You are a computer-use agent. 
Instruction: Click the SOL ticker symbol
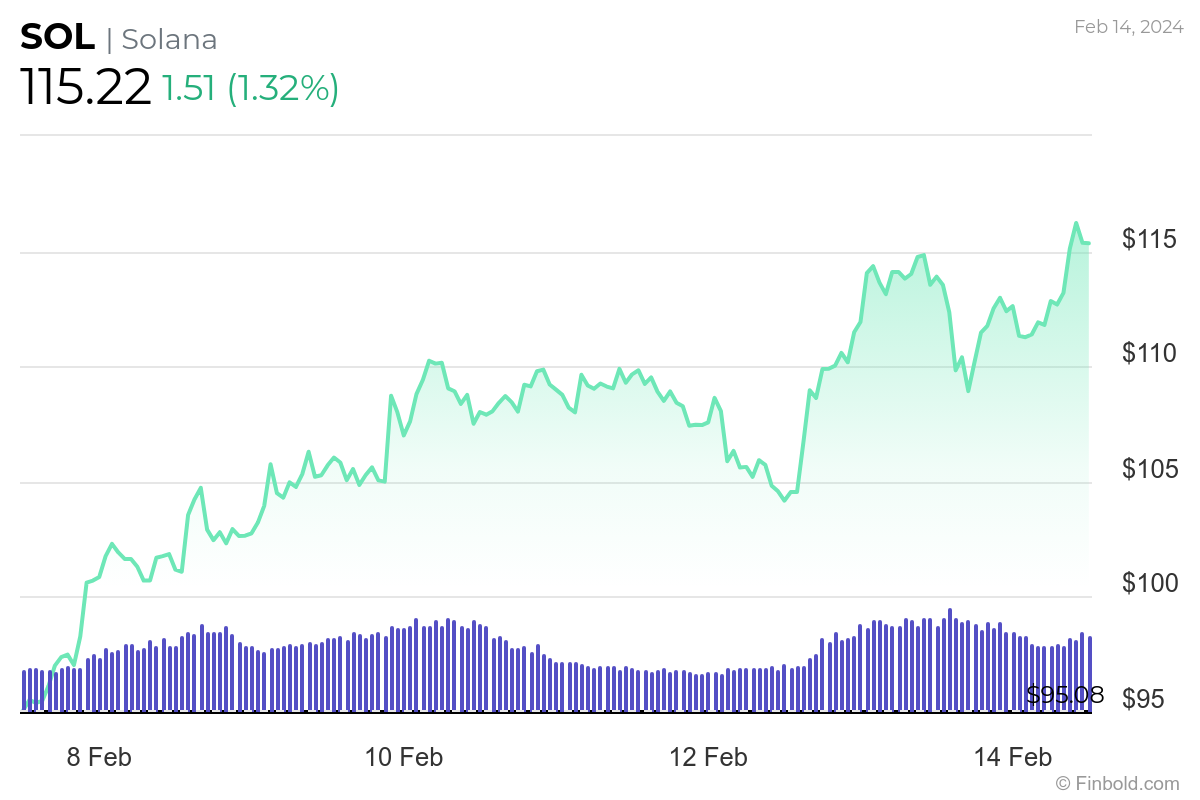point(58,38)
